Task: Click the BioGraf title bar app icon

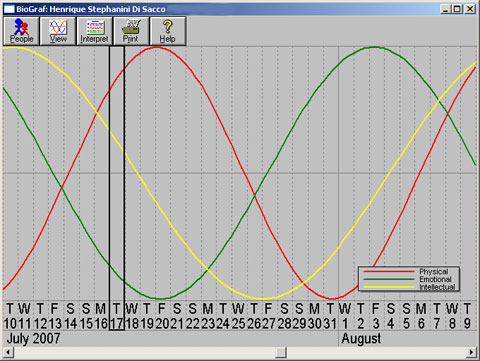Action: coord(9,9)
